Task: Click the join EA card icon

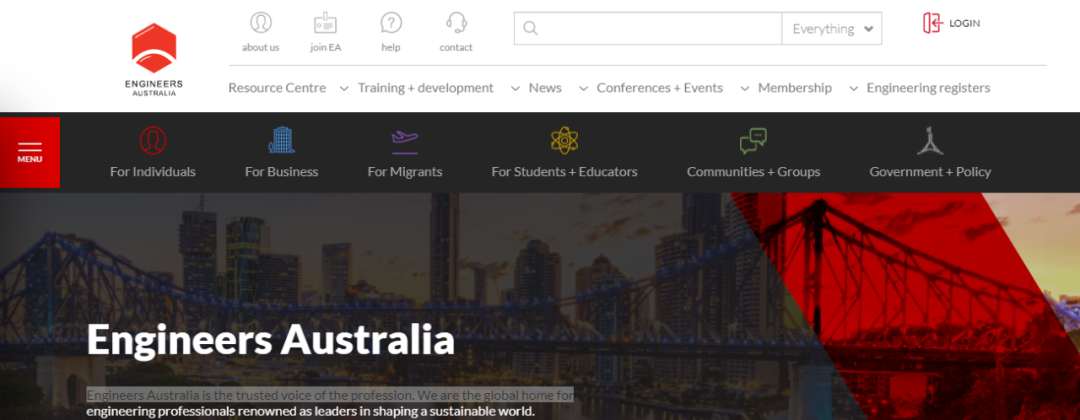Action: point(325,23)
